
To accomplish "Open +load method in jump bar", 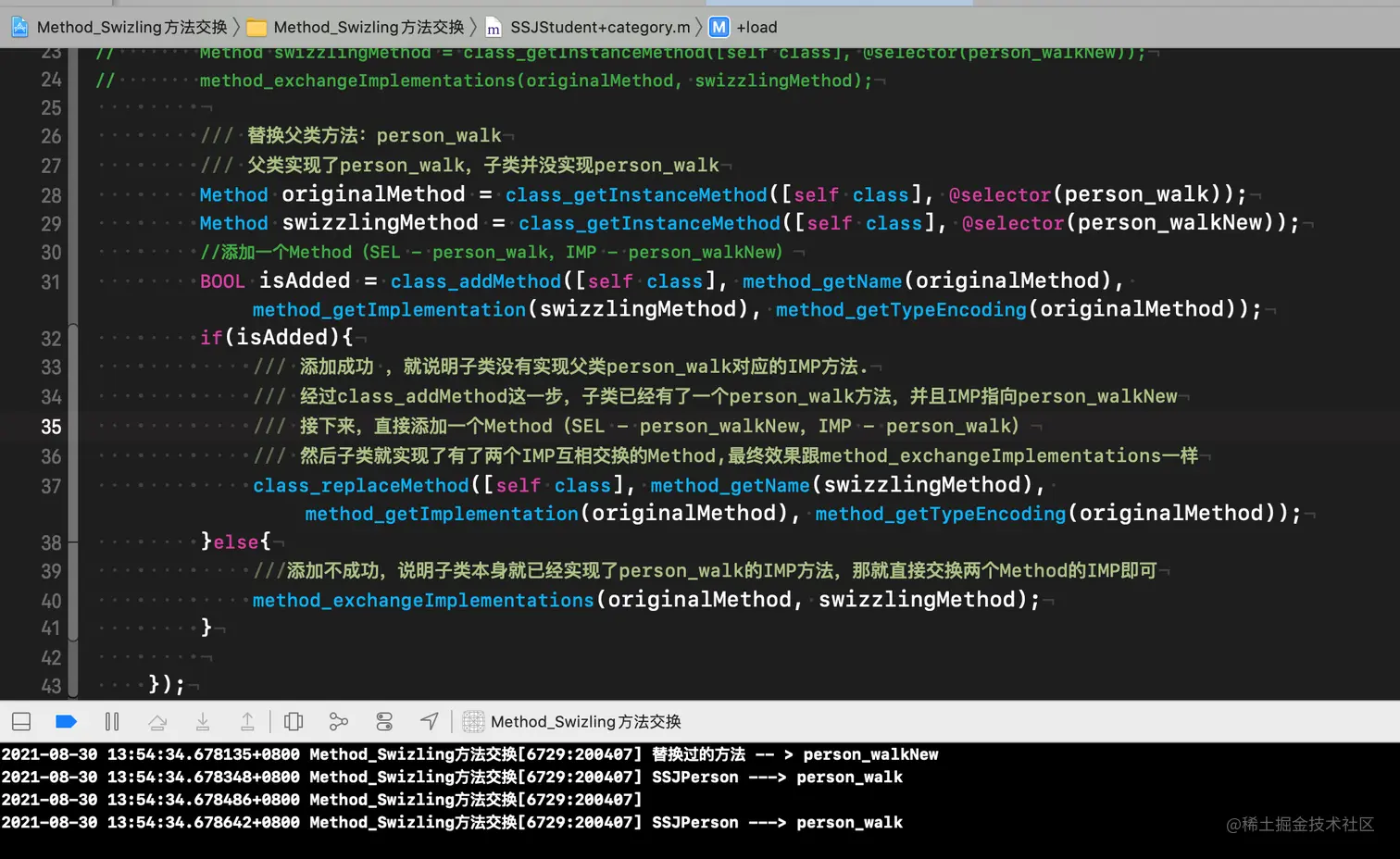I will tap(756, 28).
